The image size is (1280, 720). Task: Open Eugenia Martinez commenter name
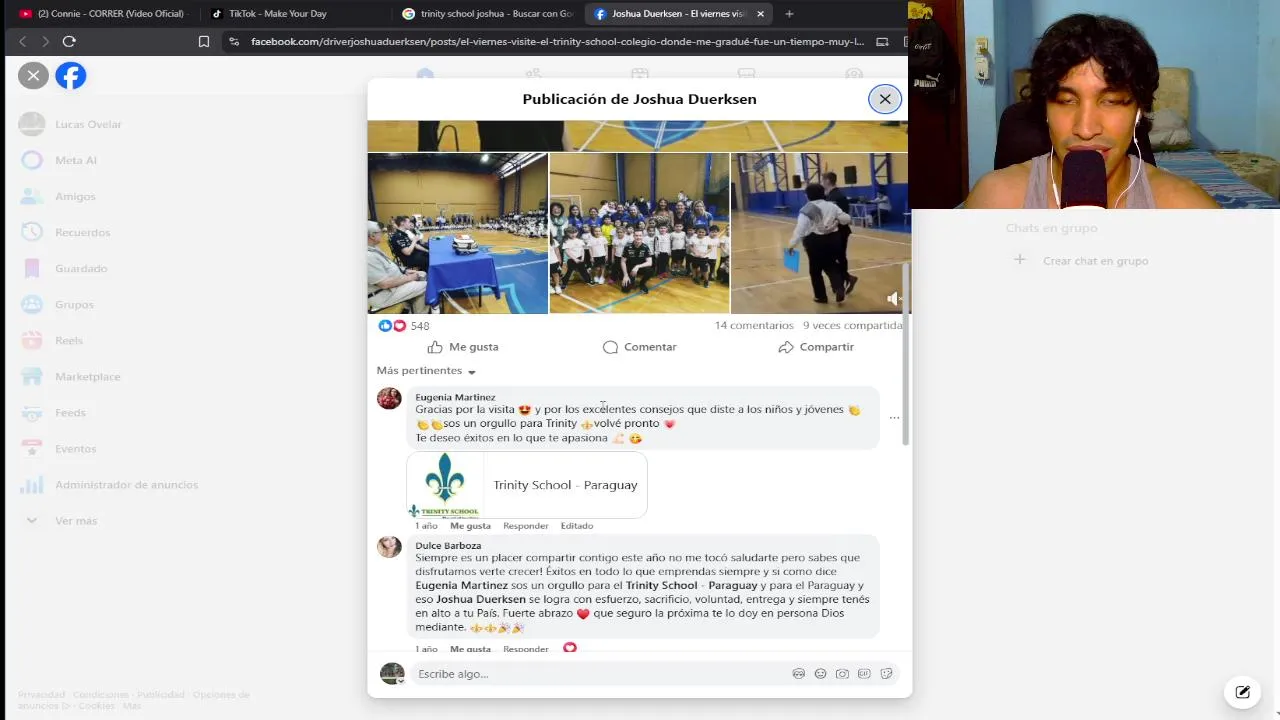click(455, 397)
